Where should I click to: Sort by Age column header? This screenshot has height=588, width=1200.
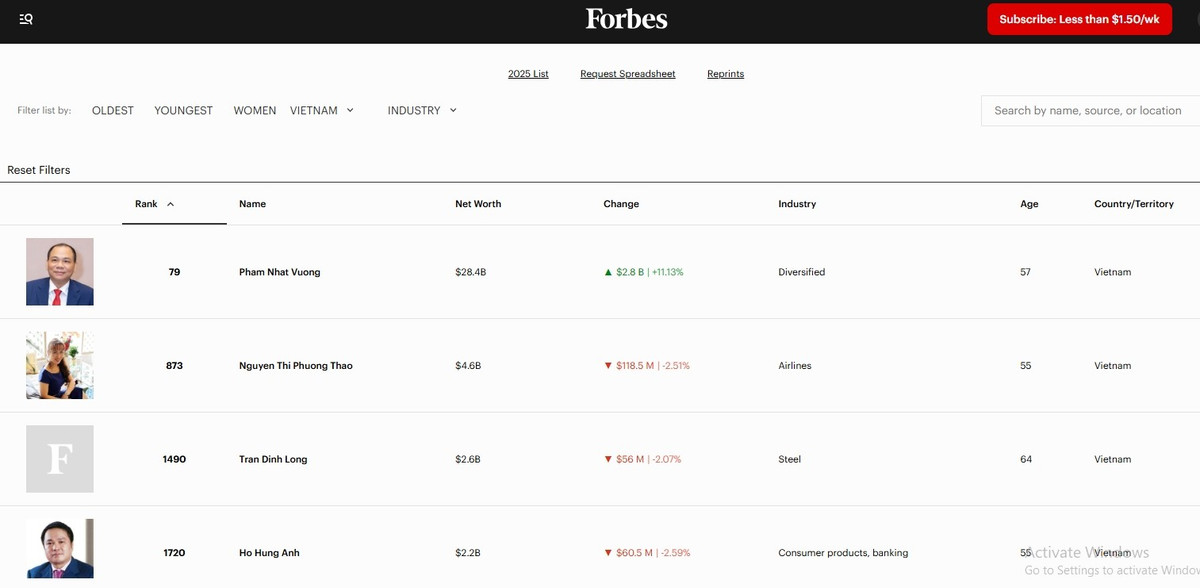point(1029,204)
